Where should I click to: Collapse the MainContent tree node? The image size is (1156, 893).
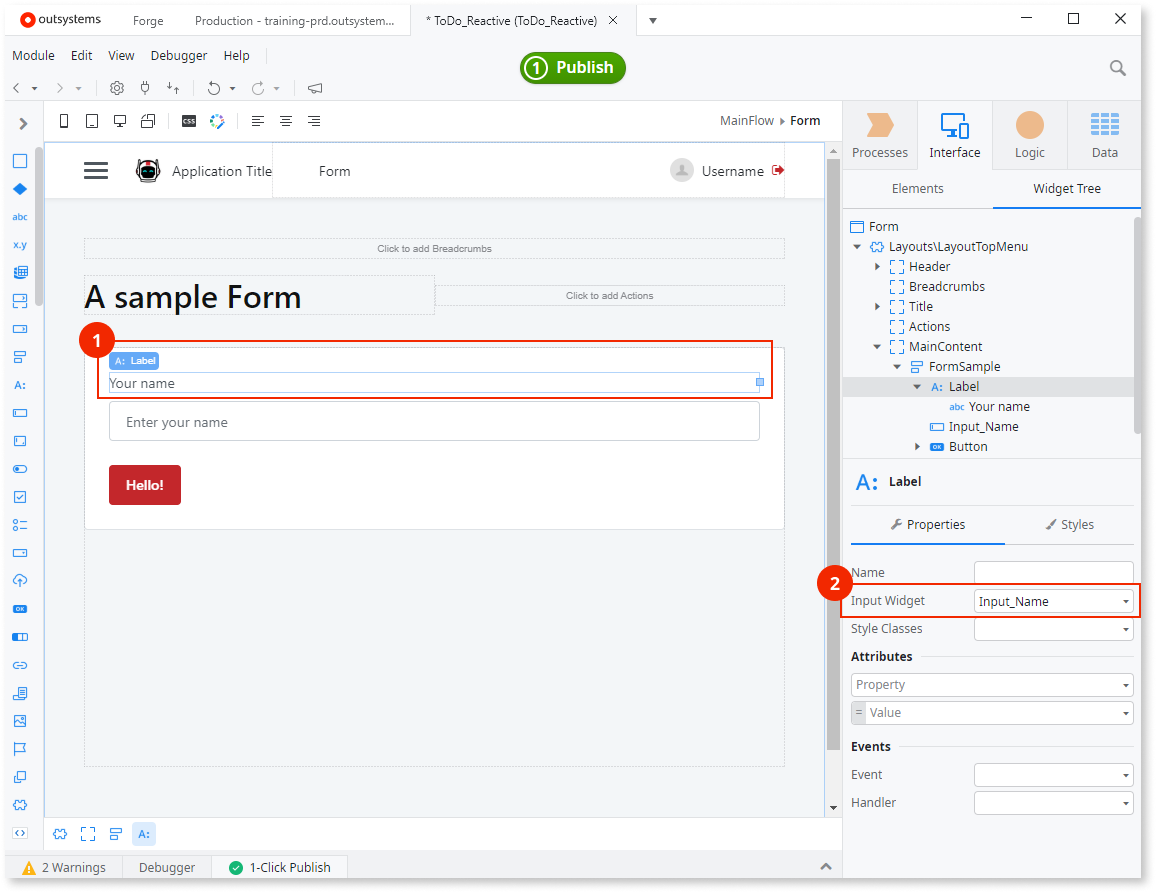point(877,347)
